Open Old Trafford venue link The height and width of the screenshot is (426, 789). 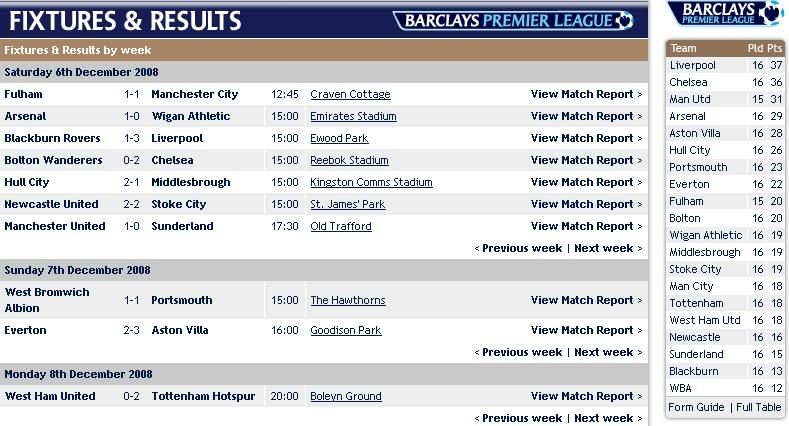tap(341, 226)
